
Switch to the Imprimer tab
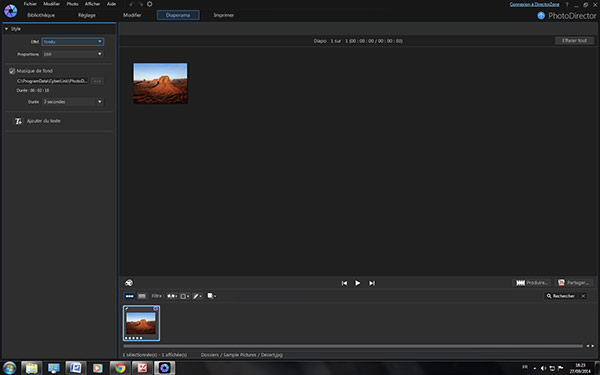[x=224, y=15]
